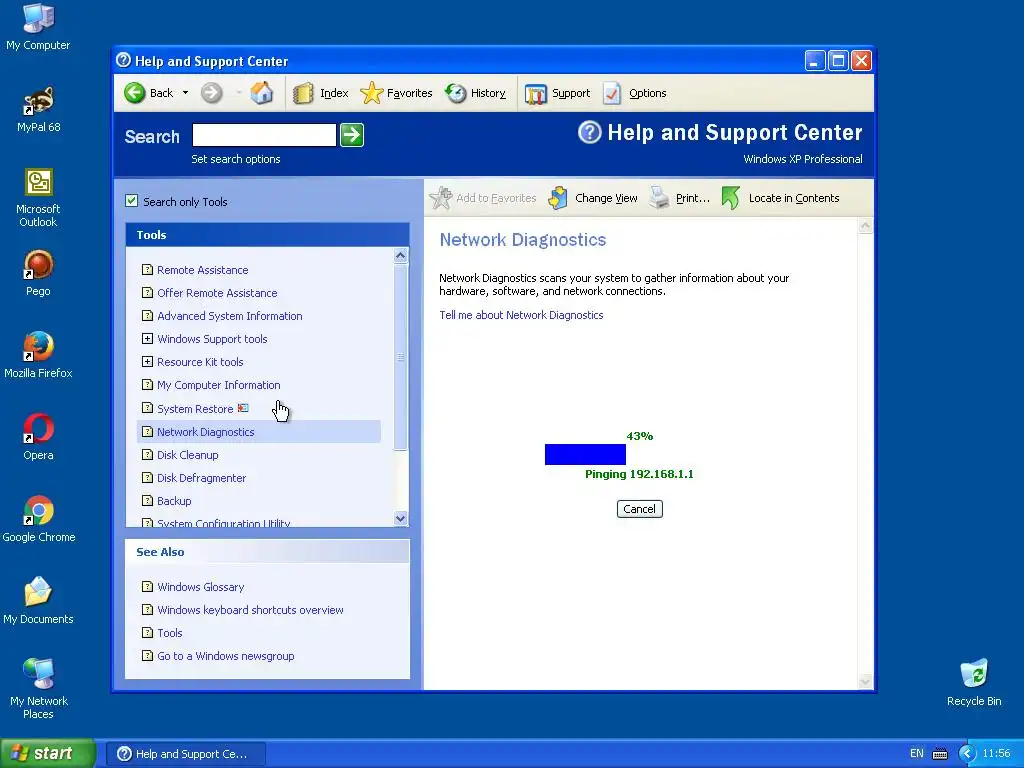Open the Support toolbar item
The width and height of the screenshot is (1024, 768).
(557, 93)
